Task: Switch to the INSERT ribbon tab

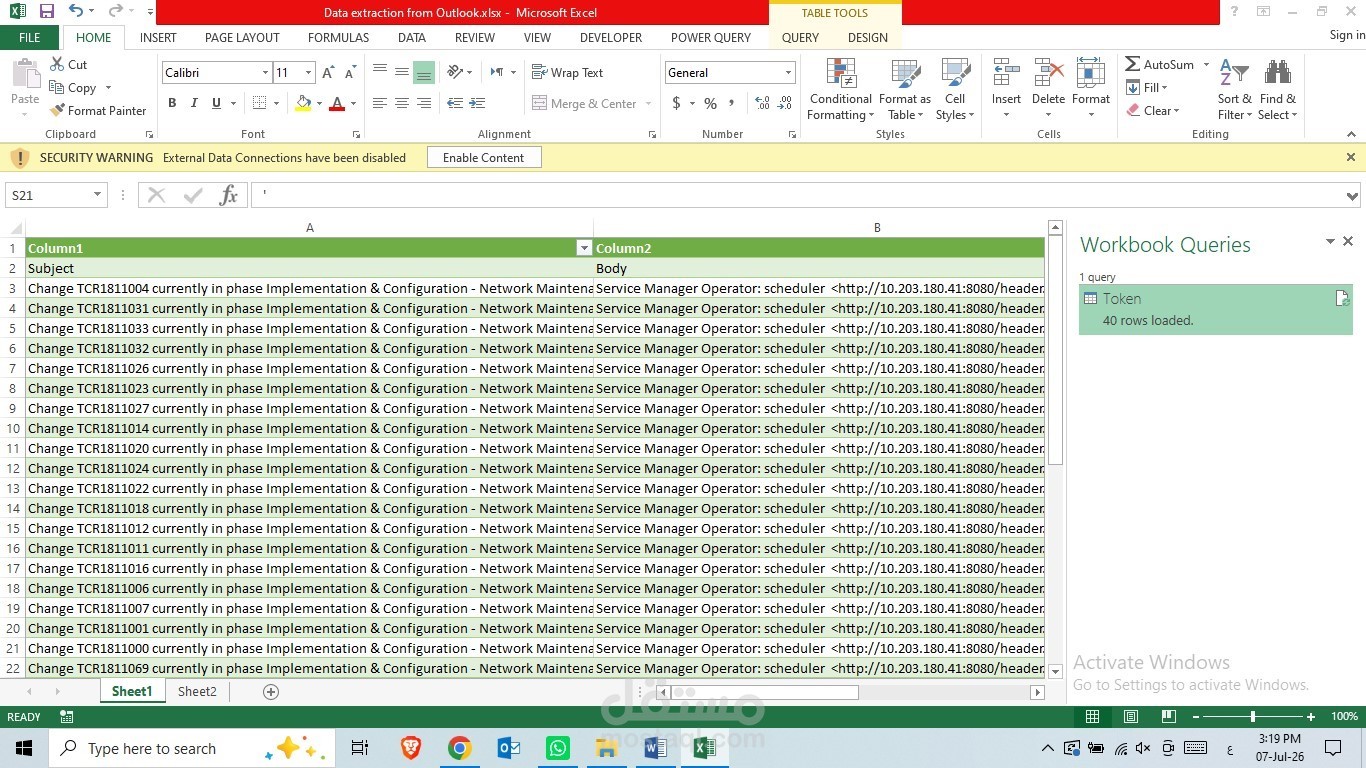Action: point(158,37)
